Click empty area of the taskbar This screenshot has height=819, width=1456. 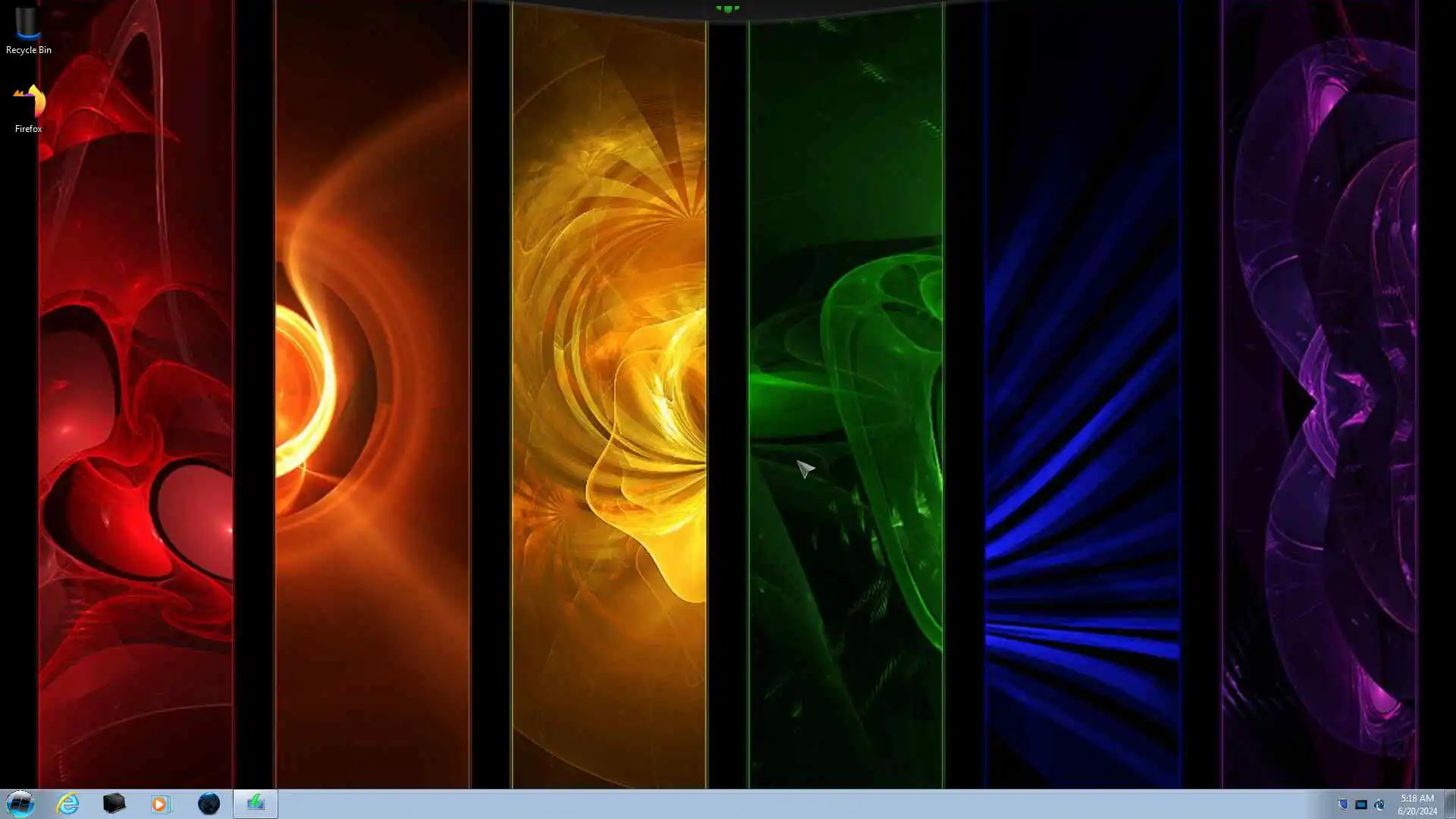(x=758, y=804)
